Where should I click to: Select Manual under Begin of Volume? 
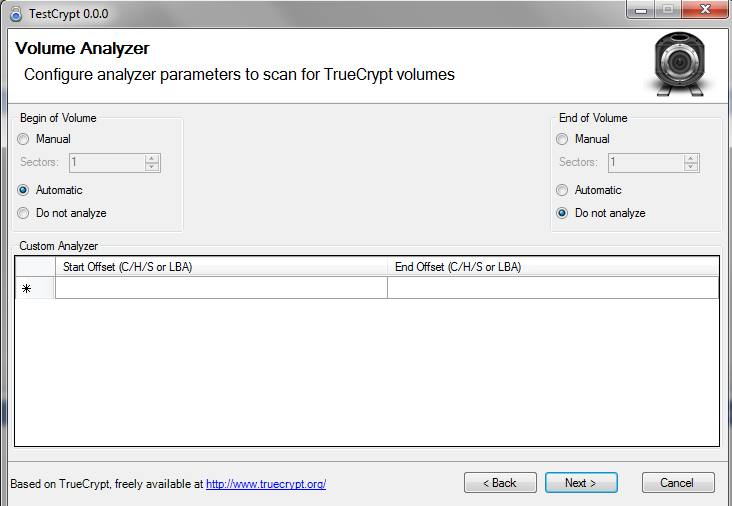click(x=23, y=139)
